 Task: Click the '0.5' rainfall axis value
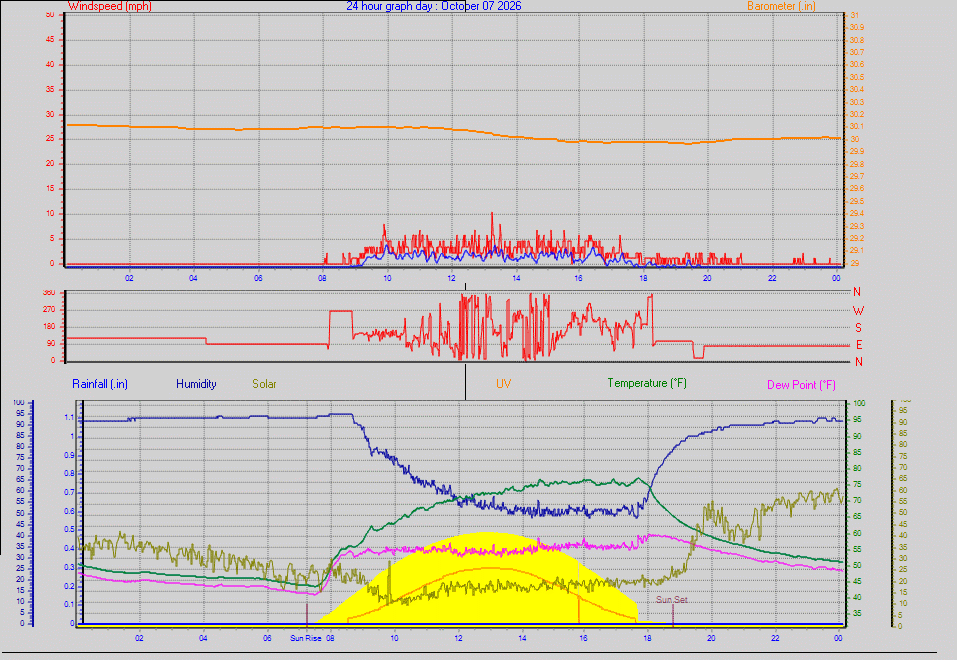69,529
